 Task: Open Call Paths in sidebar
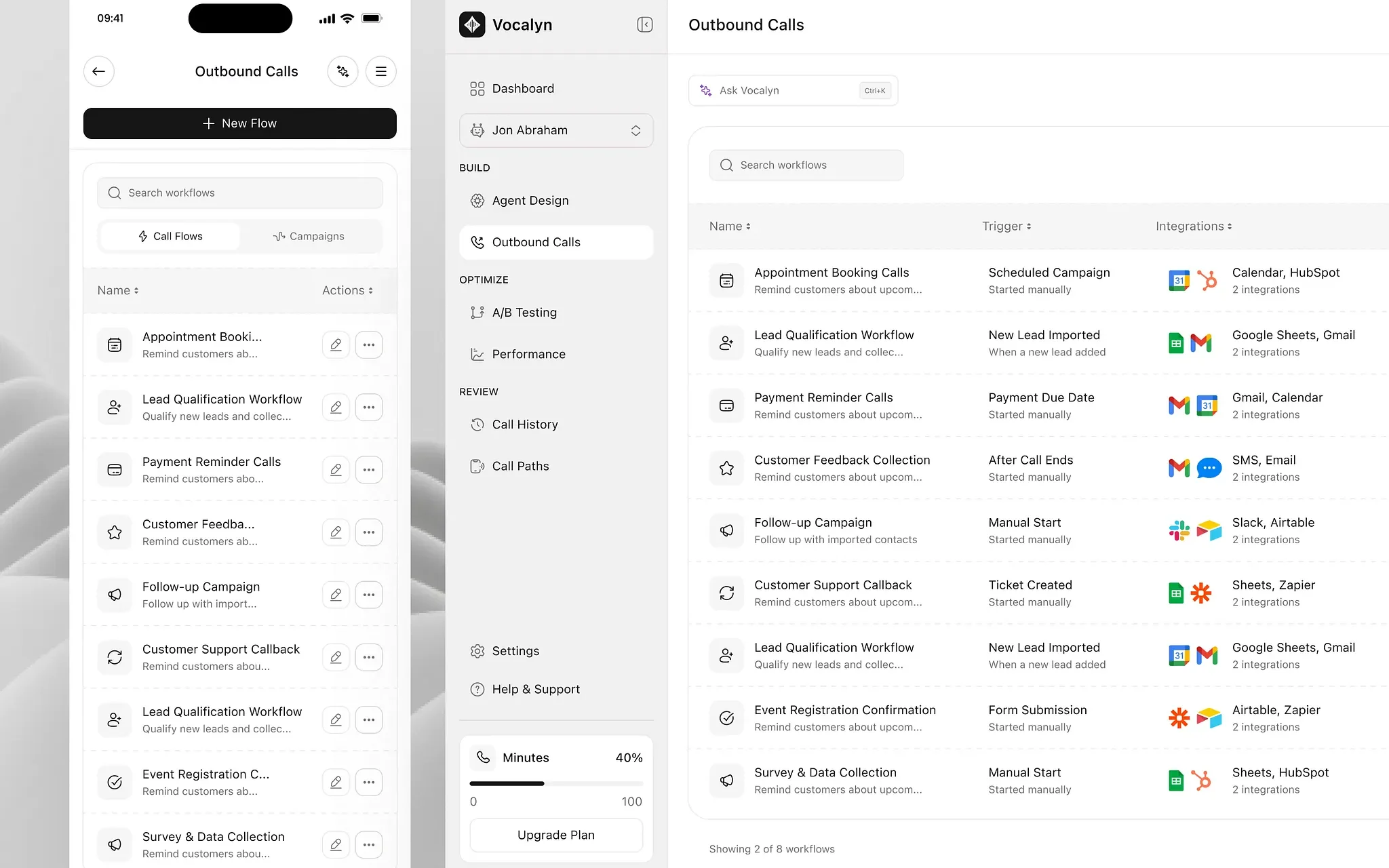tap(556, 466)
